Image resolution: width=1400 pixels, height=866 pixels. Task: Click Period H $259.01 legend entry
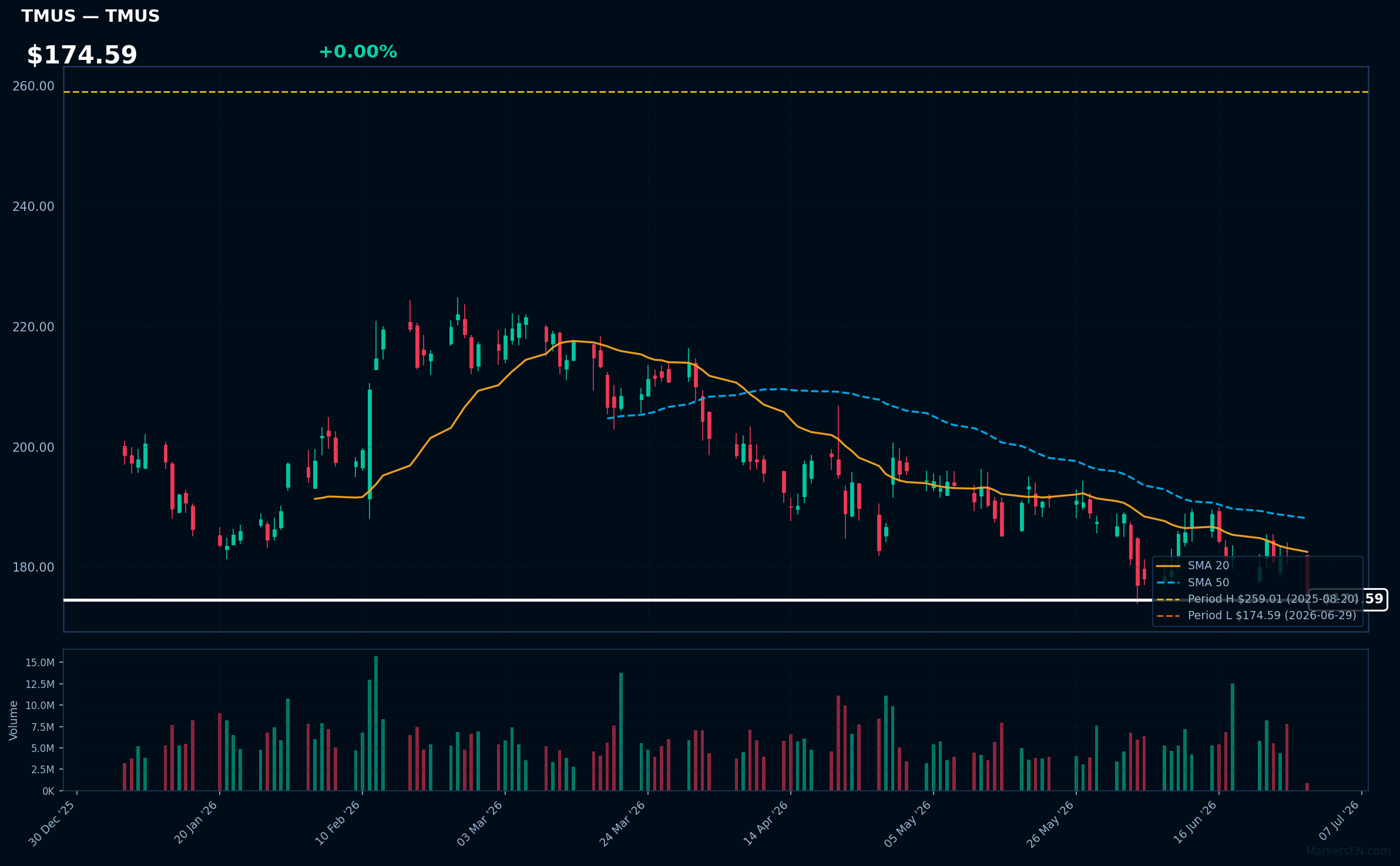pos(1257,599)
